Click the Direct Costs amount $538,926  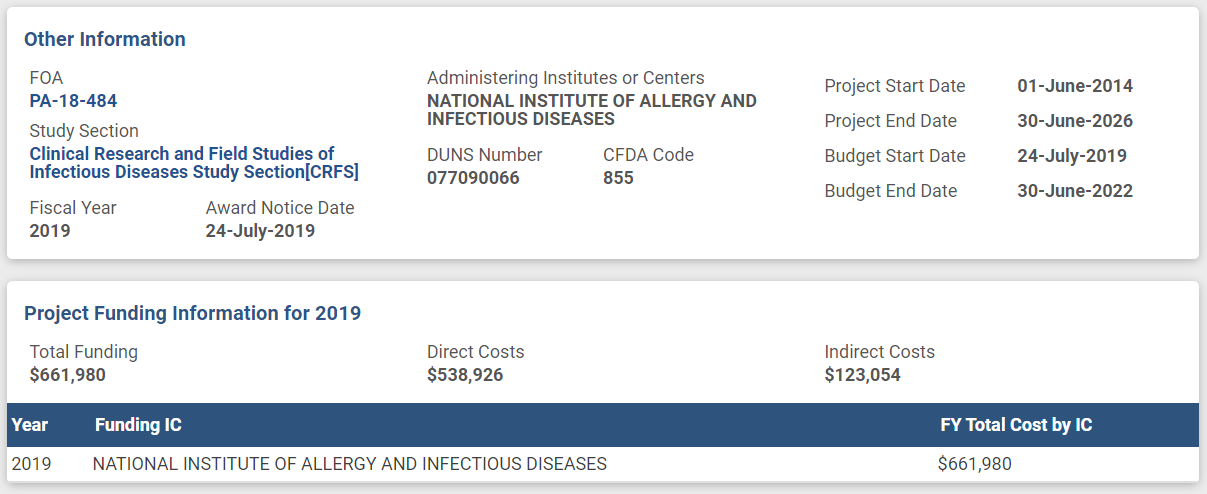click(x=465, y=375)
